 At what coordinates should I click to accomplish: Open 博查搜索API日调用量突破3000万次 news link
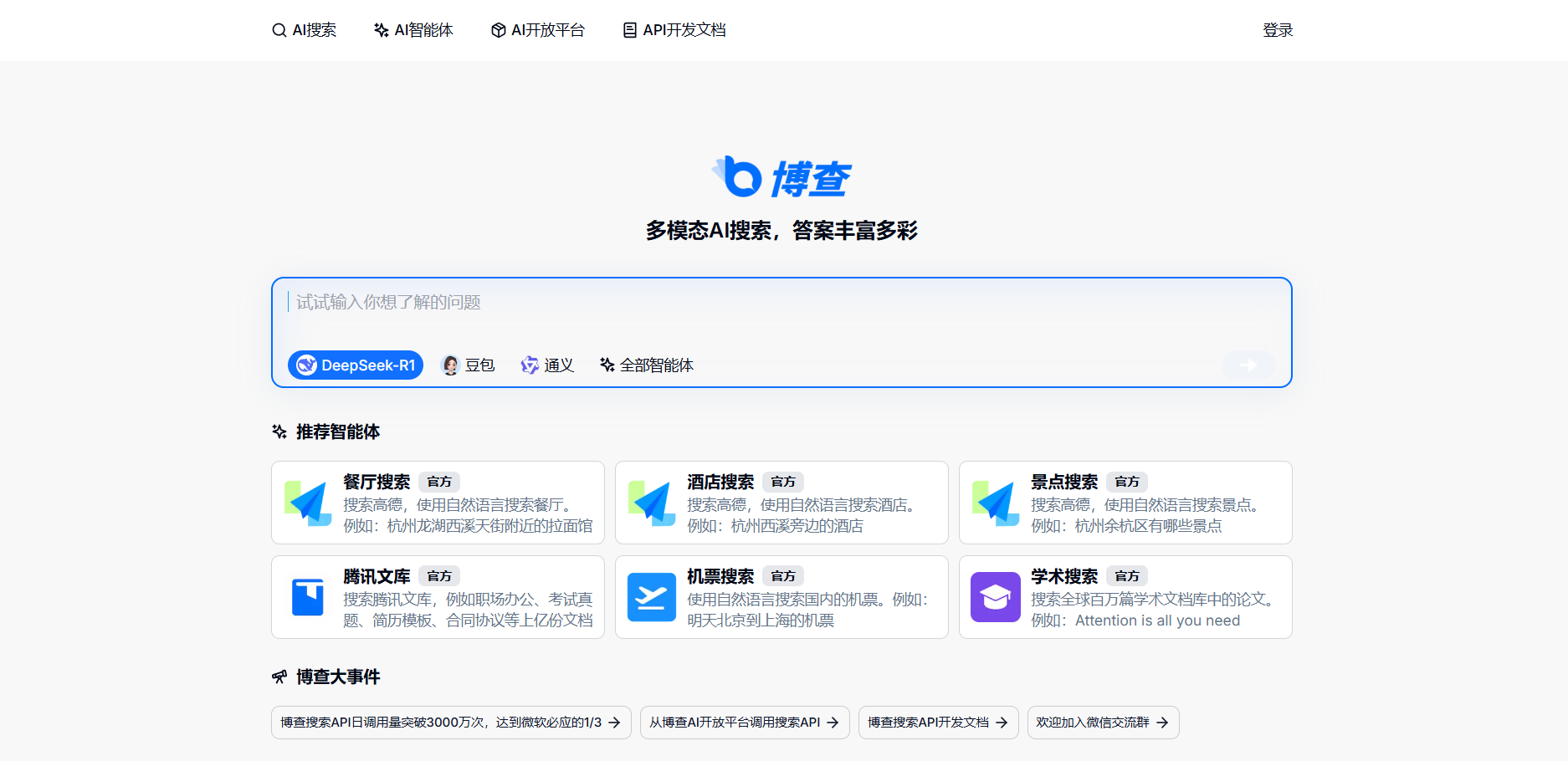pos(451,723)
